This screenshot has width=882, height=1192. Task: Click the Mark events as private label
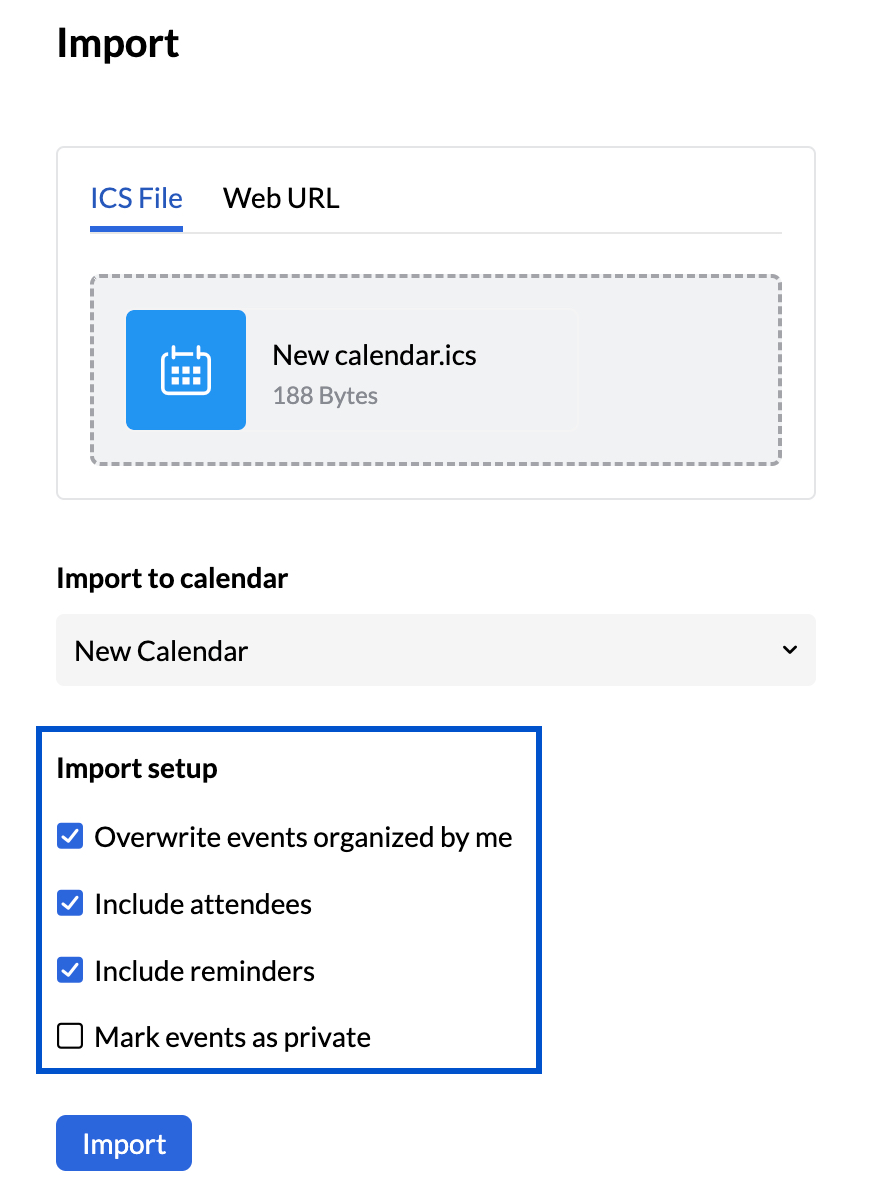pos(232,1037)
